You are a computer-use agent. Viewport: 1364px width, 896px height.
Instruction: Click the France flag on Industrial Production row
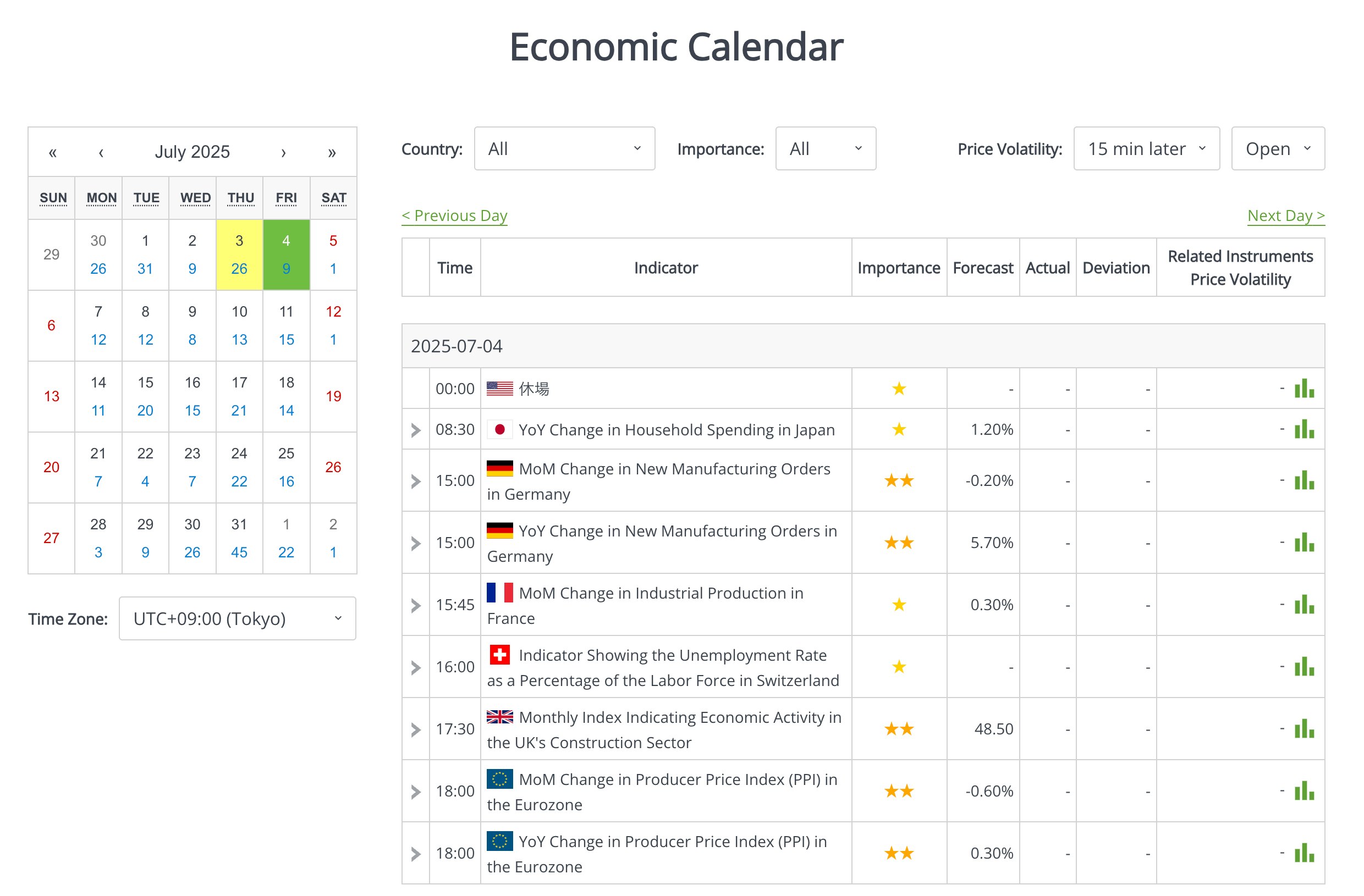point(500,594)
